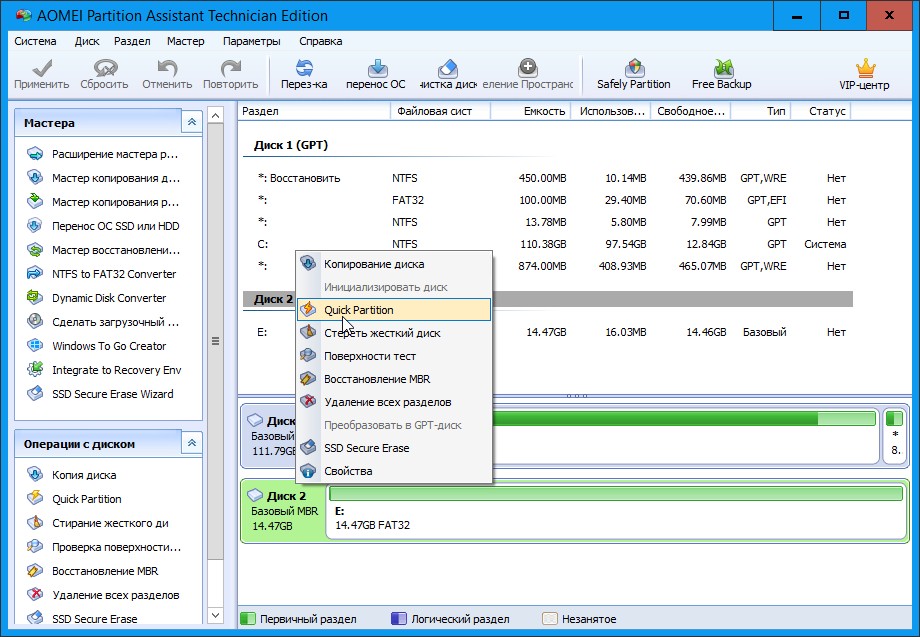Click Копия диска in disk operations
The image size is (920, 637).
tap(72, 475)
